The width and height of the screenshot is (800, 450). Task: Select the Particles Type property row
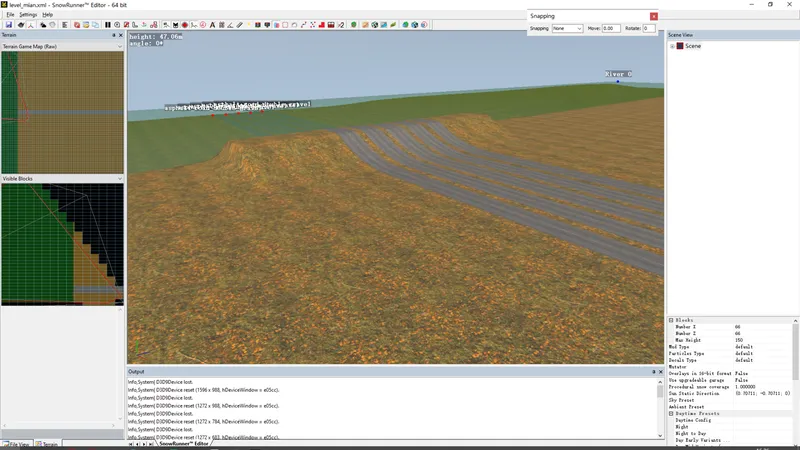tap(731, 353)
